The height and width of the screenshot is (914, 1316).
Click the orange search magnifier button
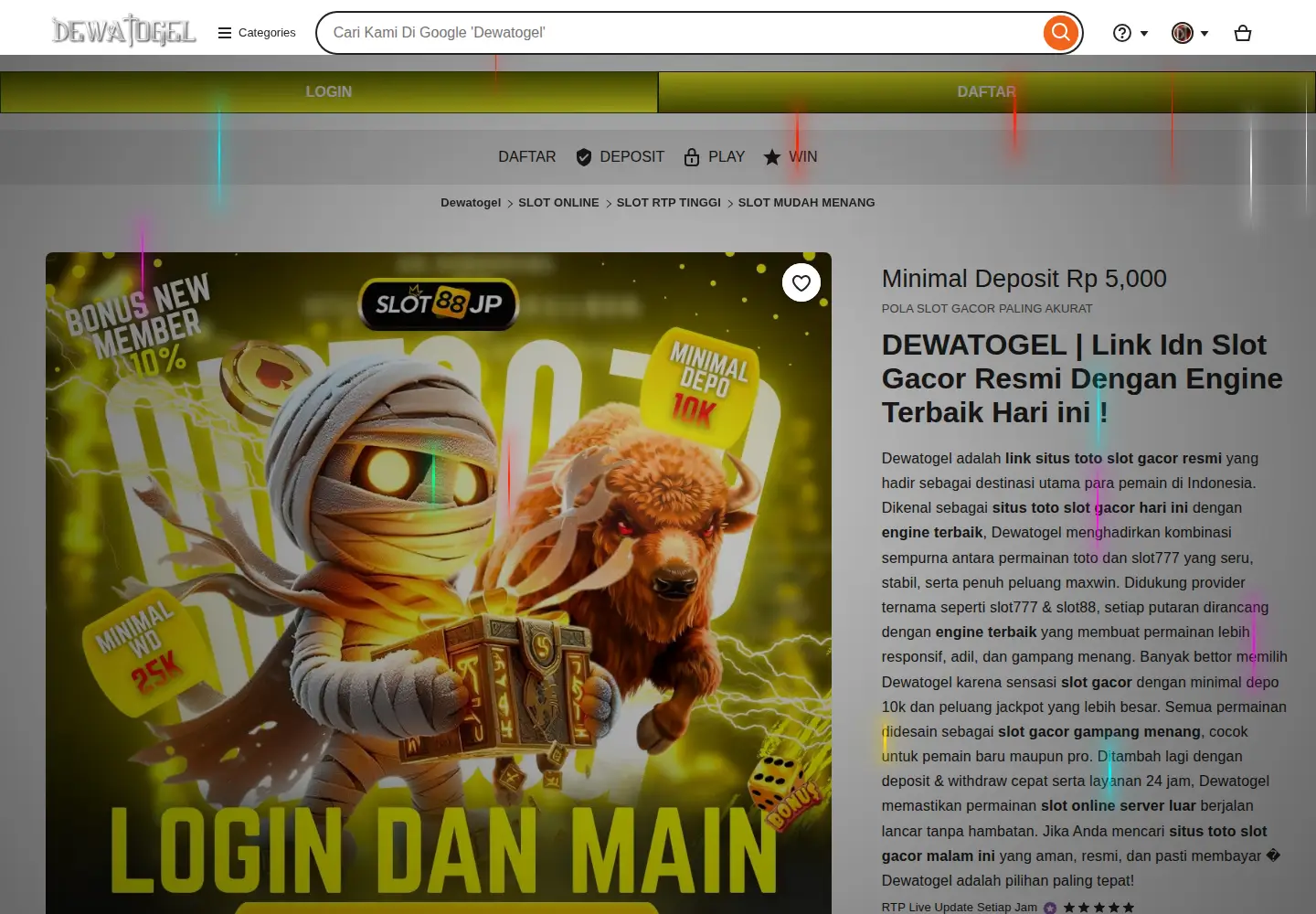(1060, 33)
